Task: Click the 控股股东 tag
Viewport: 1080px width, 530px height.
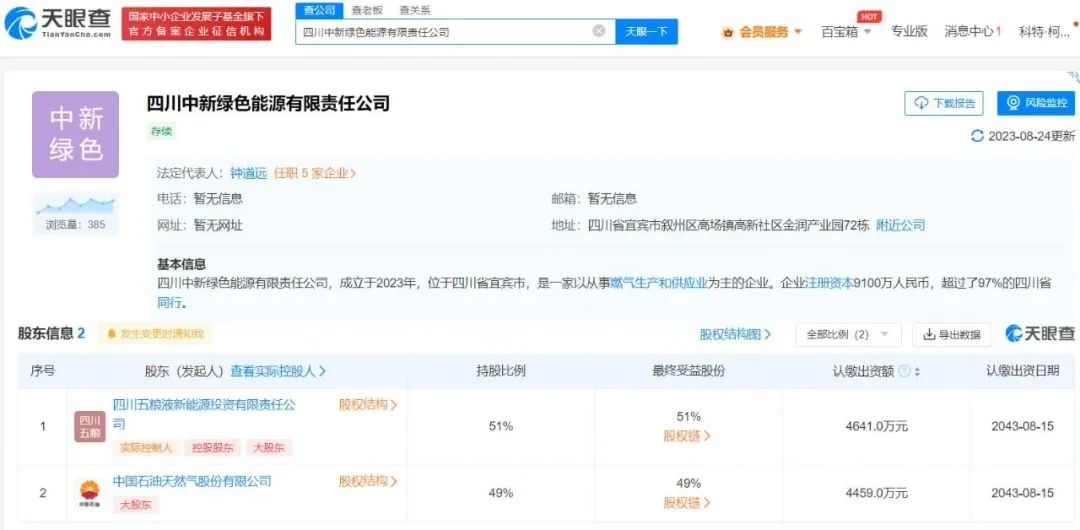Action: [212, 447]
